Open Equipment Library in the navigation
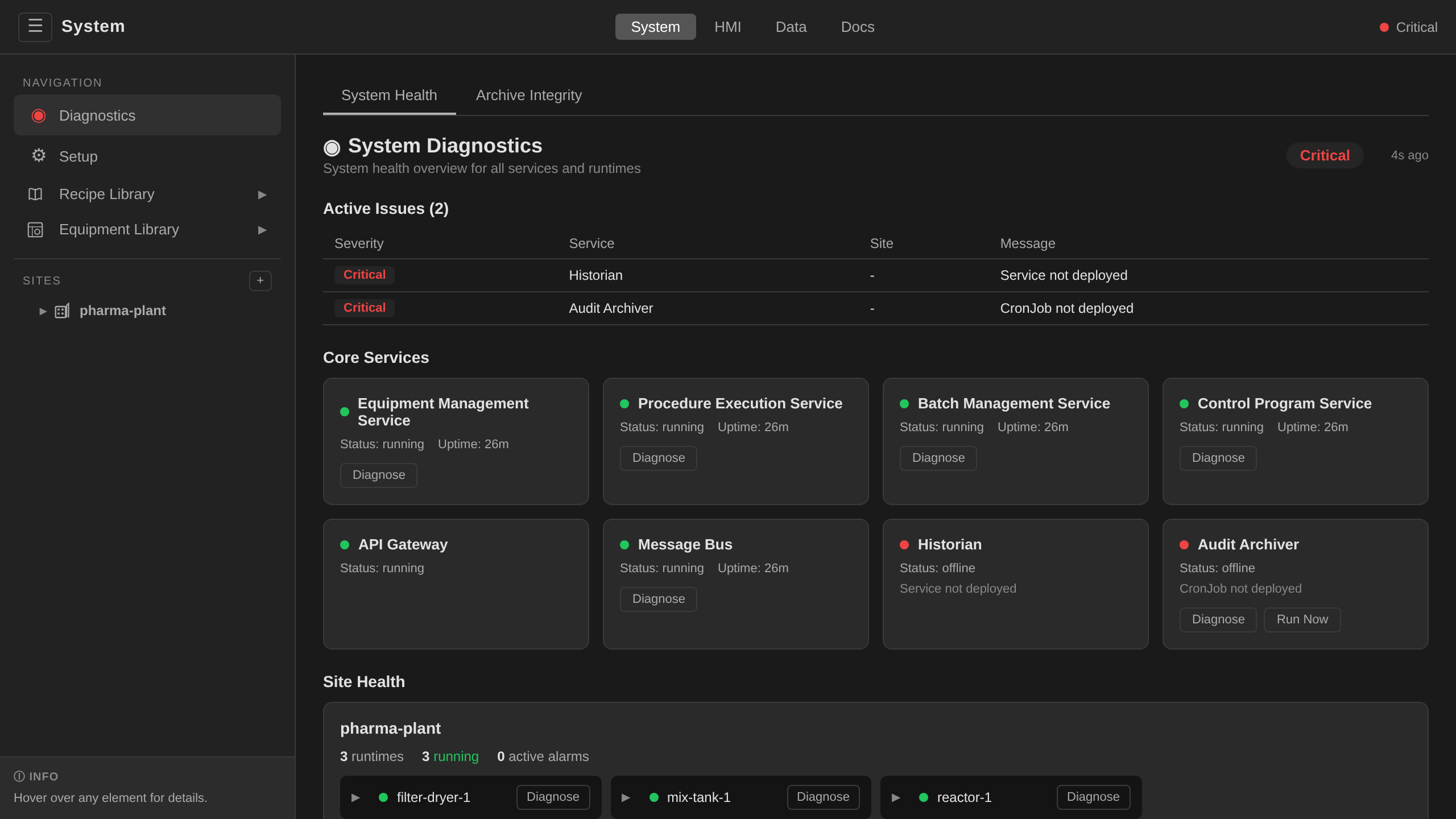Viewport: 1456px width, 819px height. (147, 230)
